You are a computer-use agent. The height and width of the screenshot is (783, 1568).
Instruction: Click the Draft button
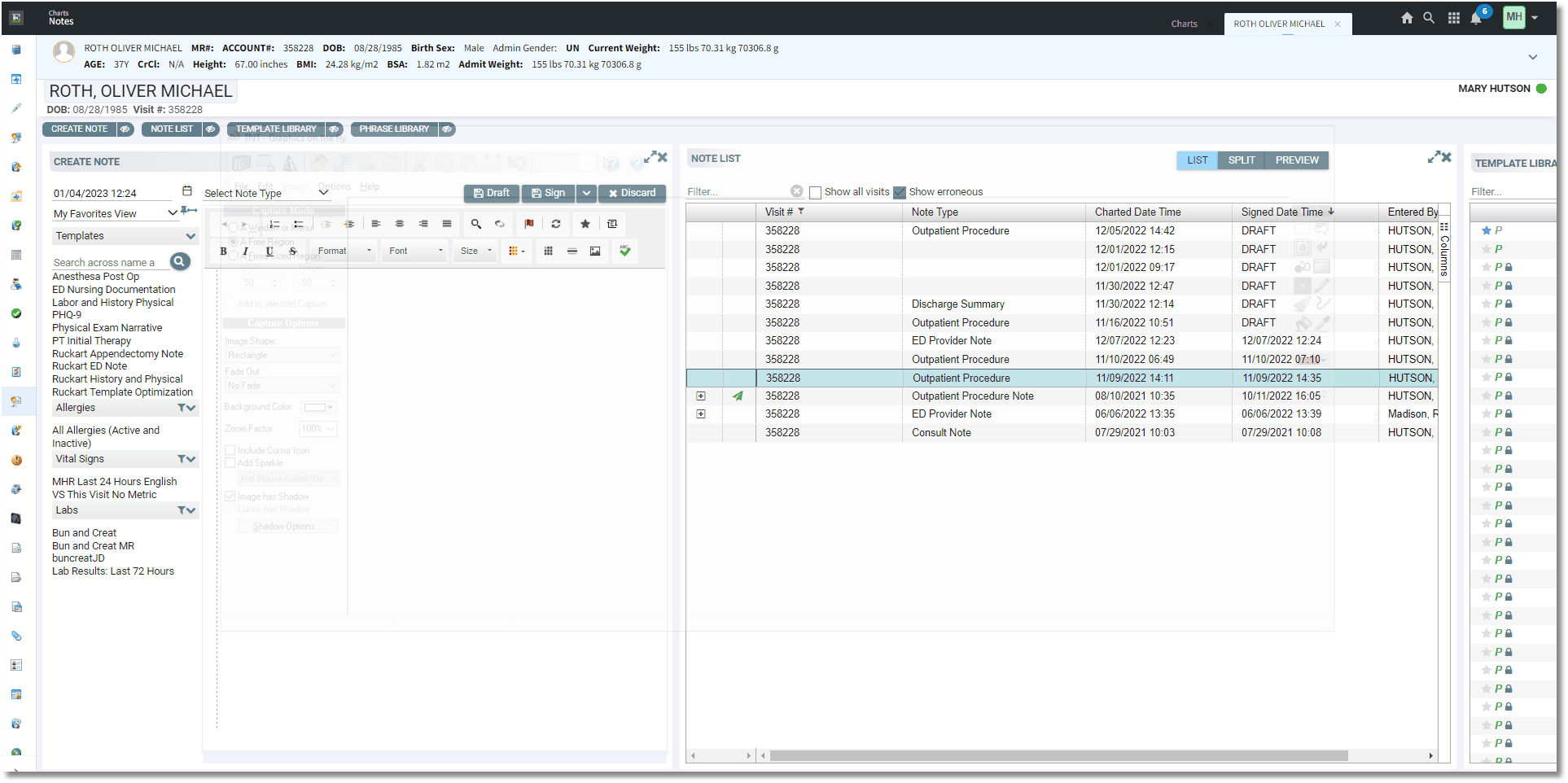(x=492, y=193)
